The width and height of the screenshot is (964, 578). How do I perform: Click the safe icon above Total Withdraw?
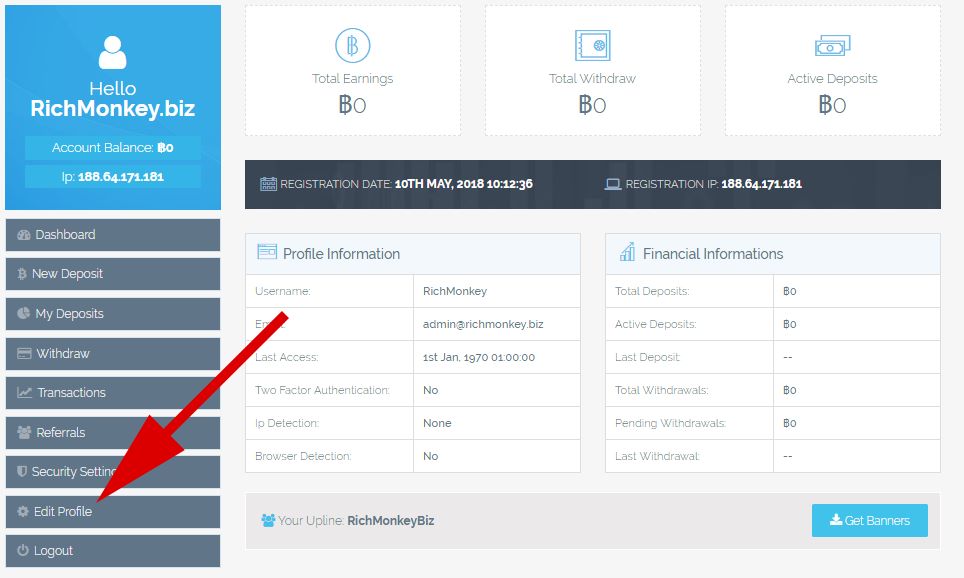click(x=592, y=46)
